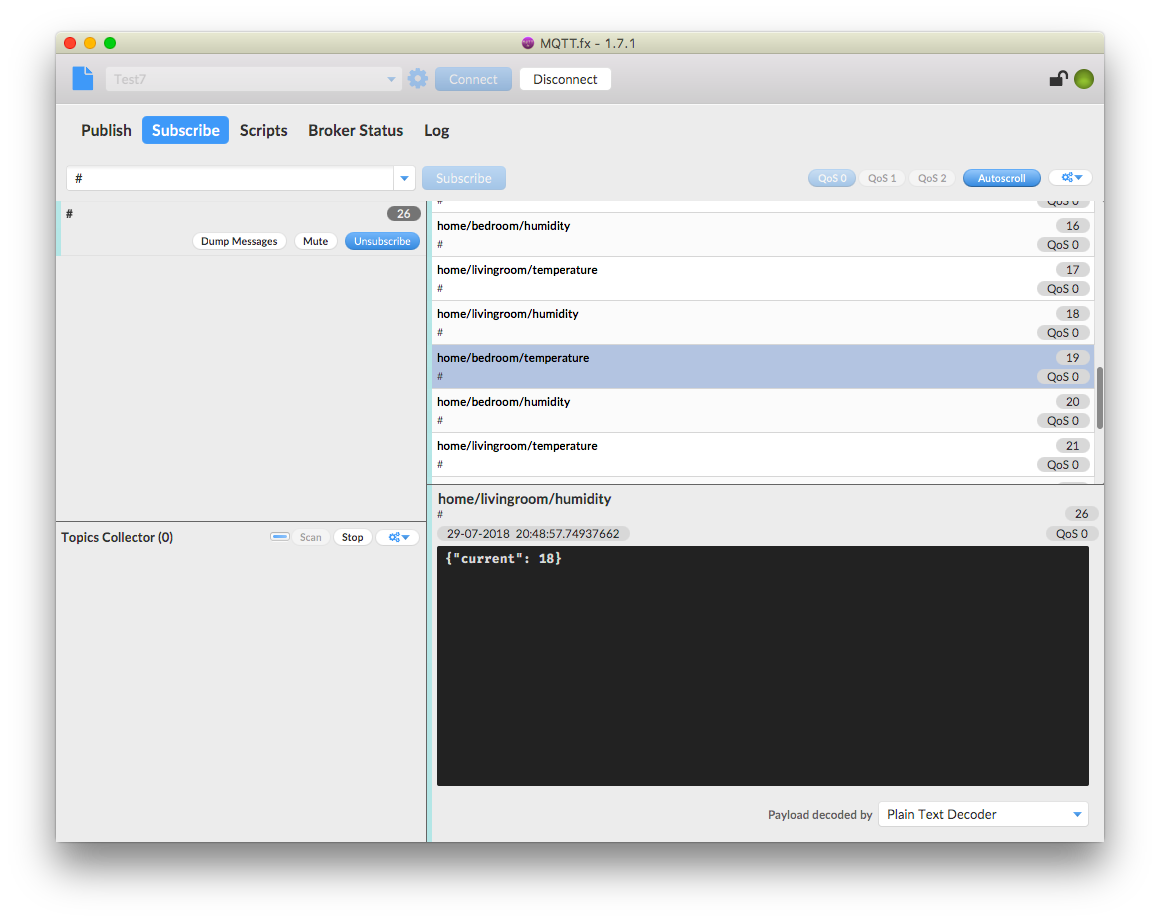Select message 19 home/bedroom/temperature
The height and width of the screenshot is (922, 1160).
tap(763, 366)
